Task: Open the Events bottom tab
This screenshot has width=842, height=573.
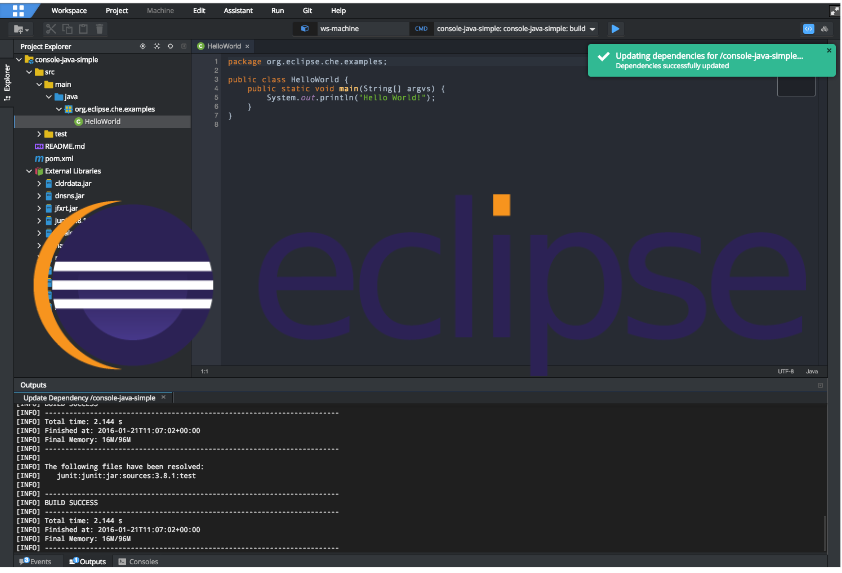Action: (x=35, y=561)
